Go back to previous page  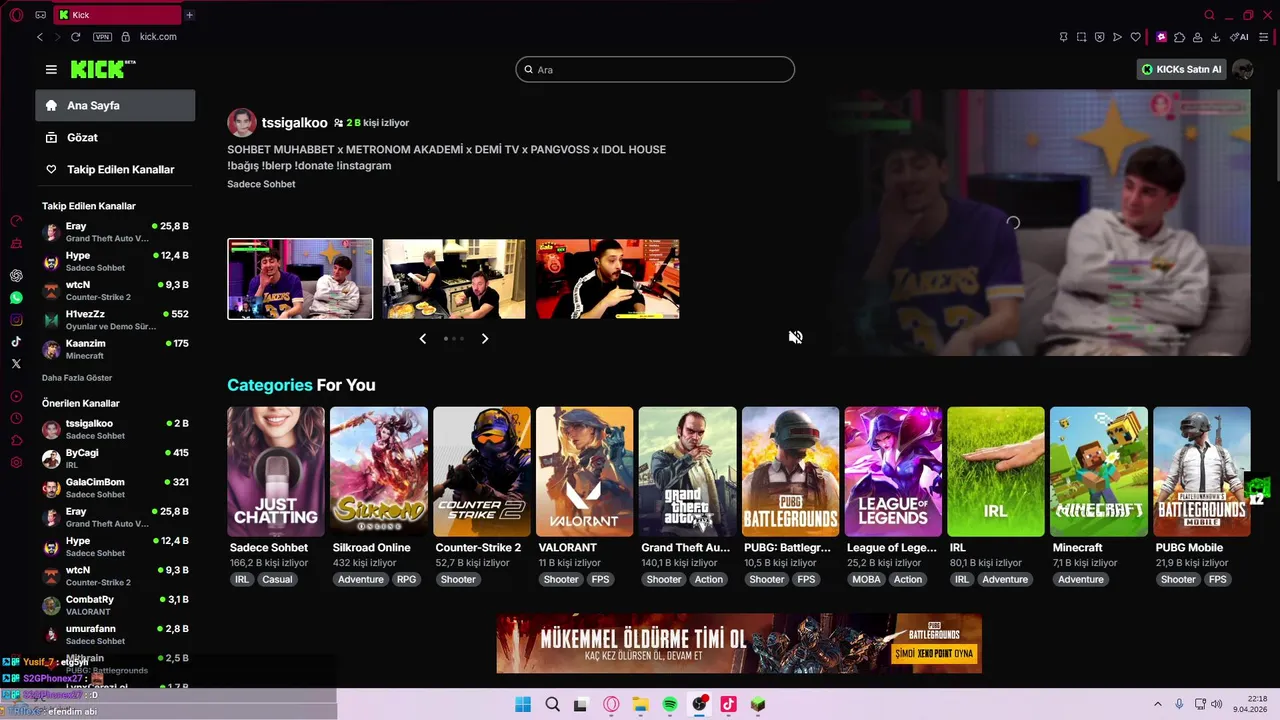pyautogui.click(x=40, y=37)
